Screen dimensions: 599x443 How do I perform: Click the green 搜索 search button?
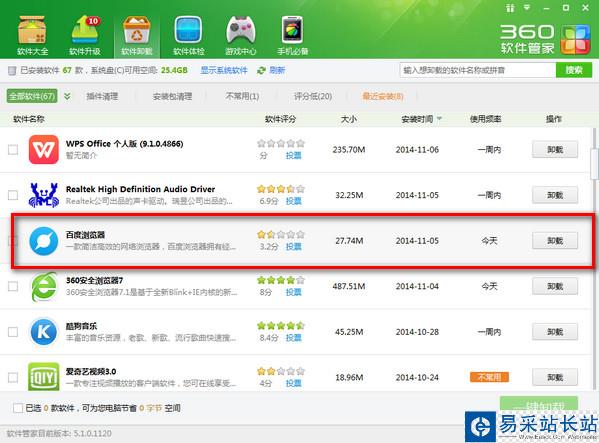[574, 70]
